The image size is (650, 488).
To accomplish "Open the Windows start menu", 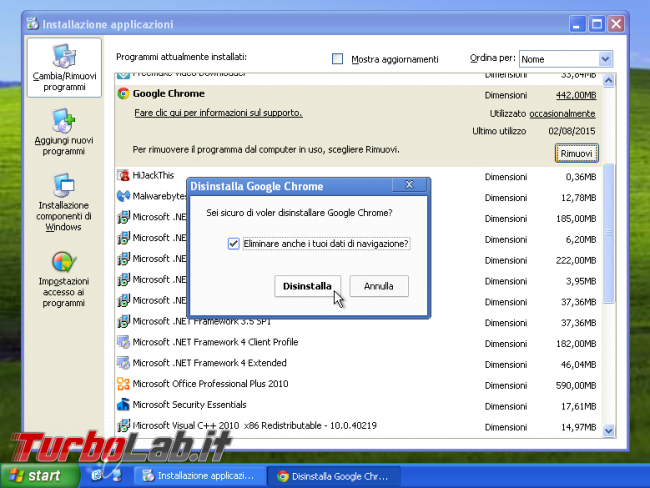I will pos(39,476).
